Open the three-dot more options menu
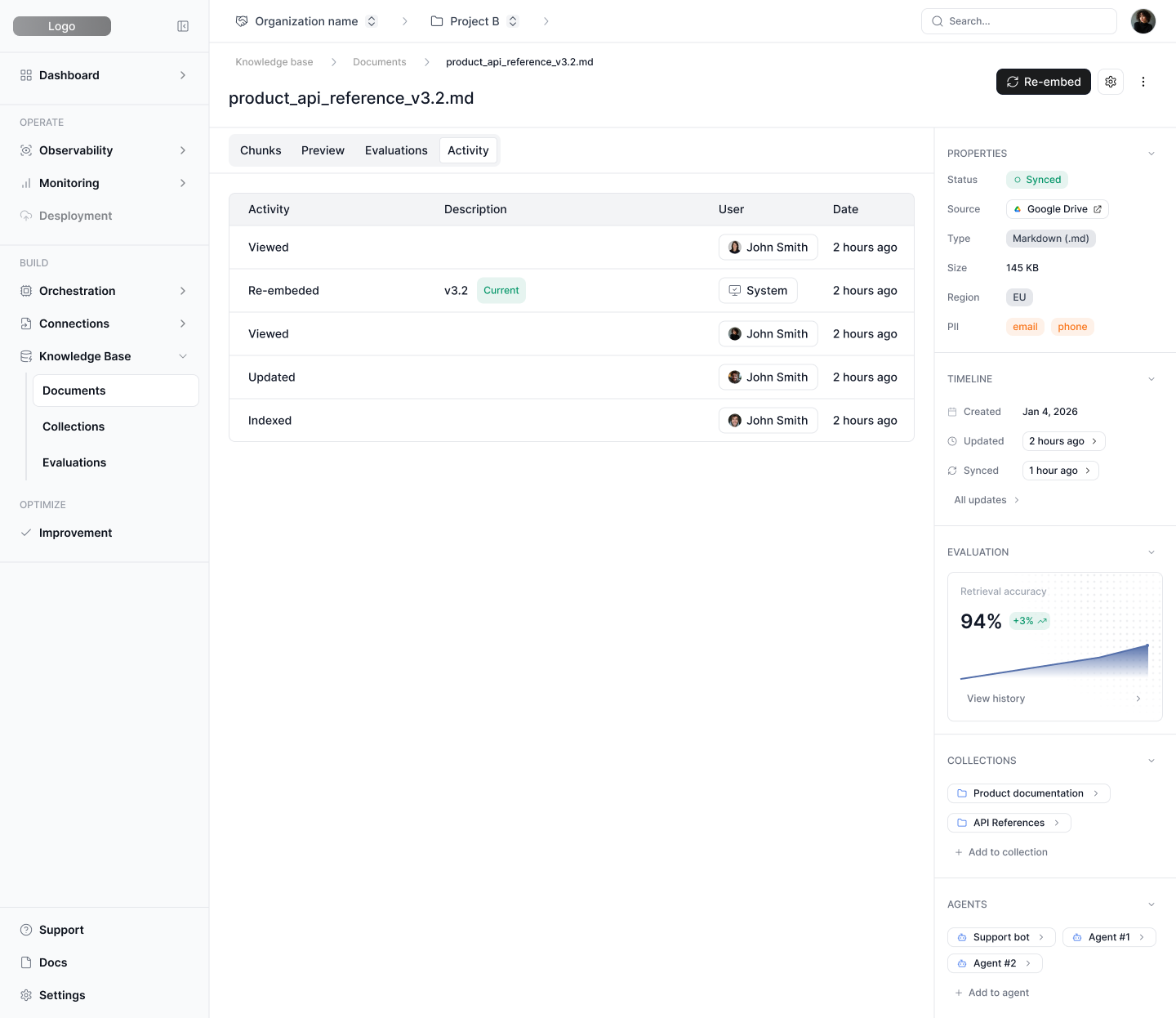The height and width of the screenshot is (1018, 1176). 1143,82
